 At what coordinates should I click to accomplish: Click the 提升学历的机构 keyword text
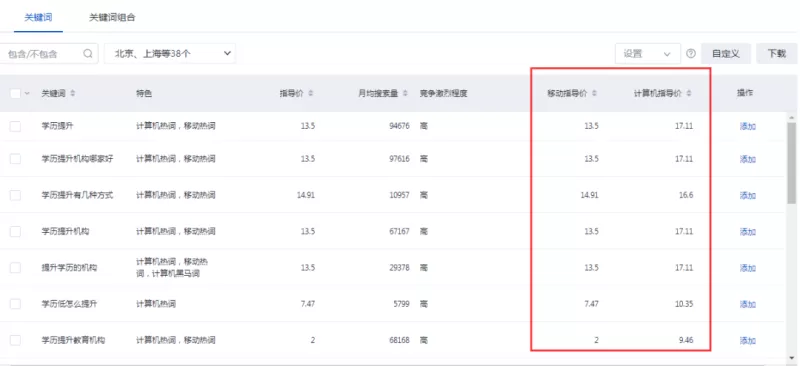[x=69, y=267]
